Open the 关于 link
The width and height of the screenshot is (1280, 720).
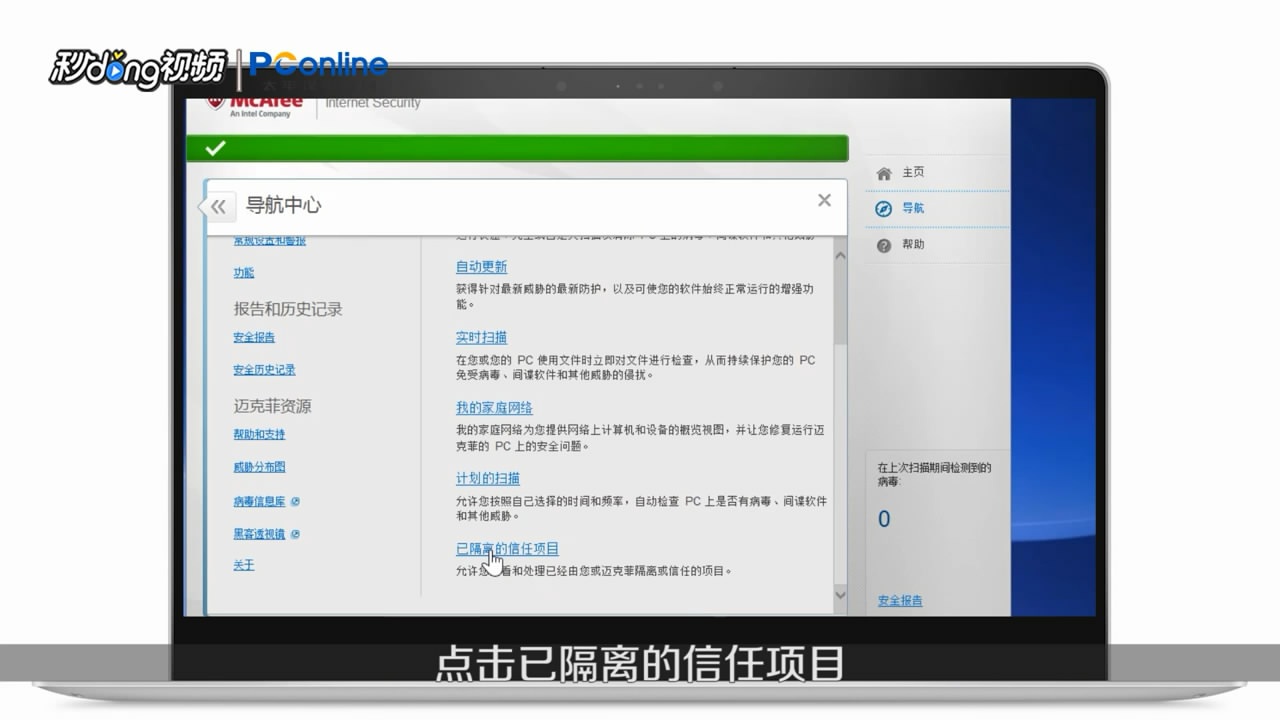pos(244,565)
